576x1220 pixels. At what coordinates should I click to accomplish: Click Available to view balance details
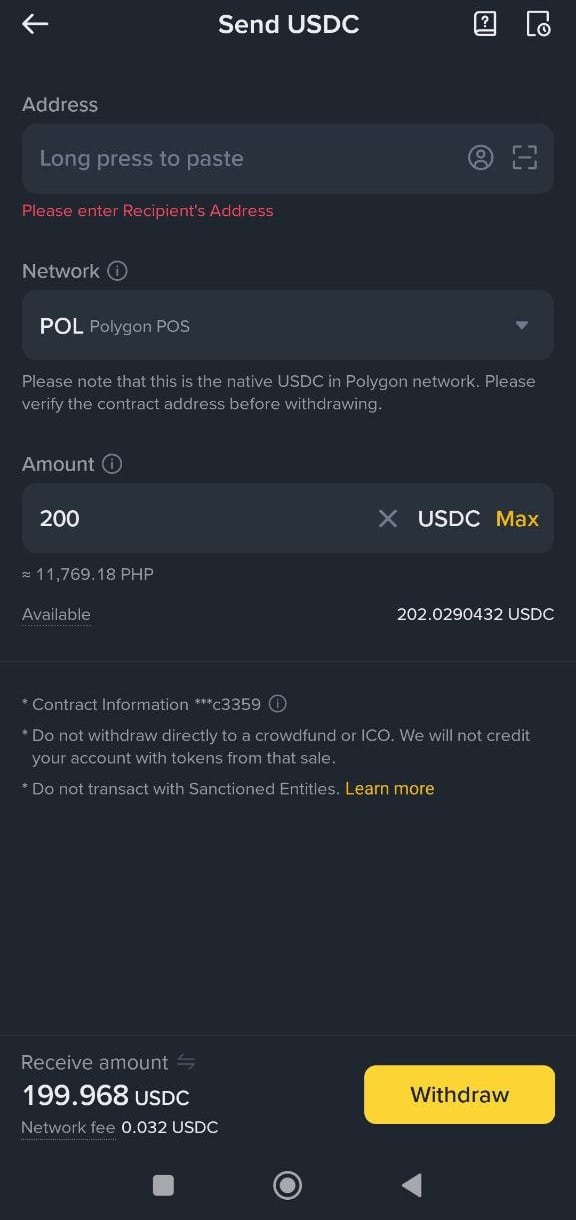pyautogui.click(x=55, y=614)
